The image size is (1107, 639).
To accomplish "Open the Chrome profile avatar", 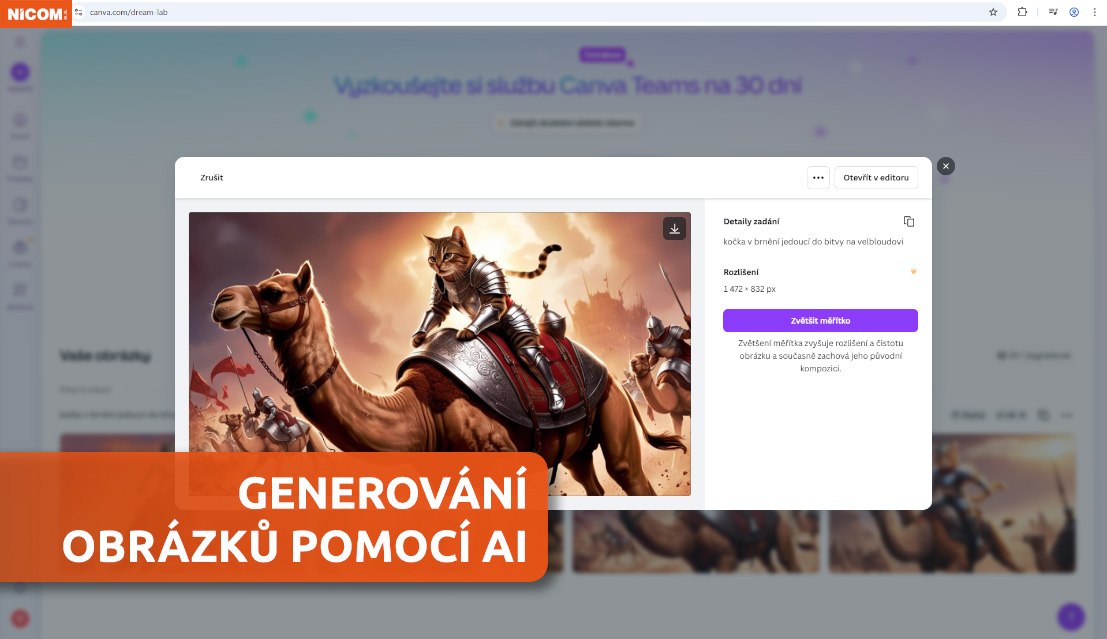I will click(1074, 12).
